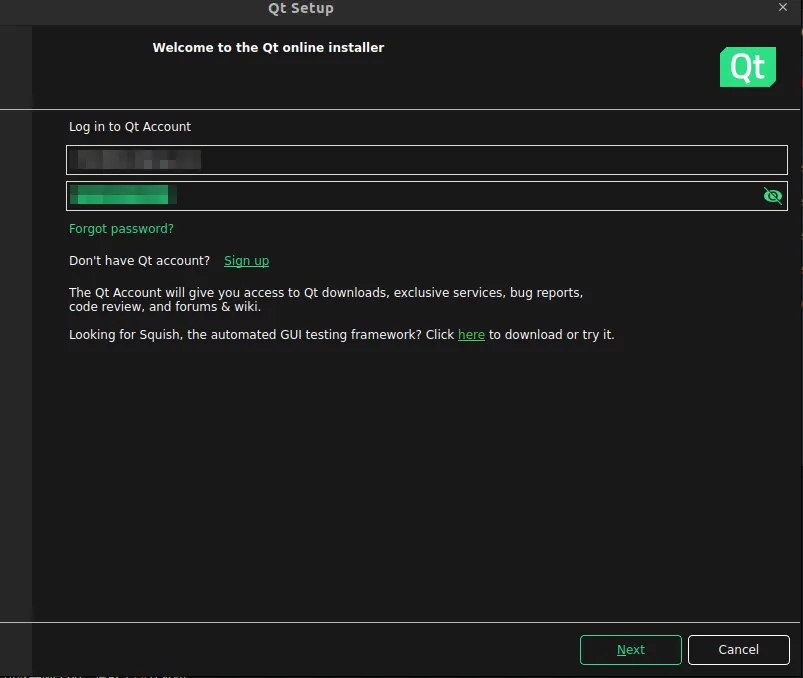
Task: Focus the password input field
Action: click(x=427, y=196)
